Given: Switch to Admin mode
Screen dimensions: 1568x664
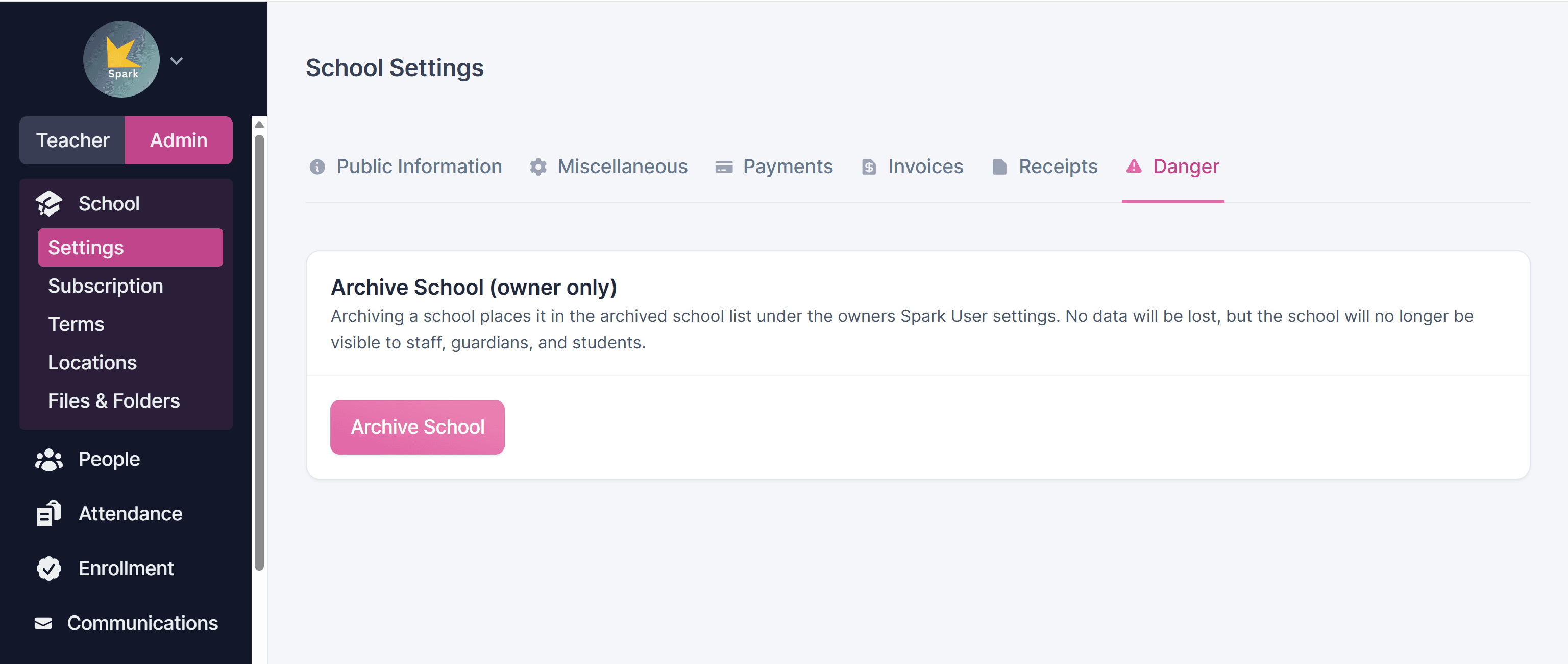Looking at the screenshot, I should point(178,140).
